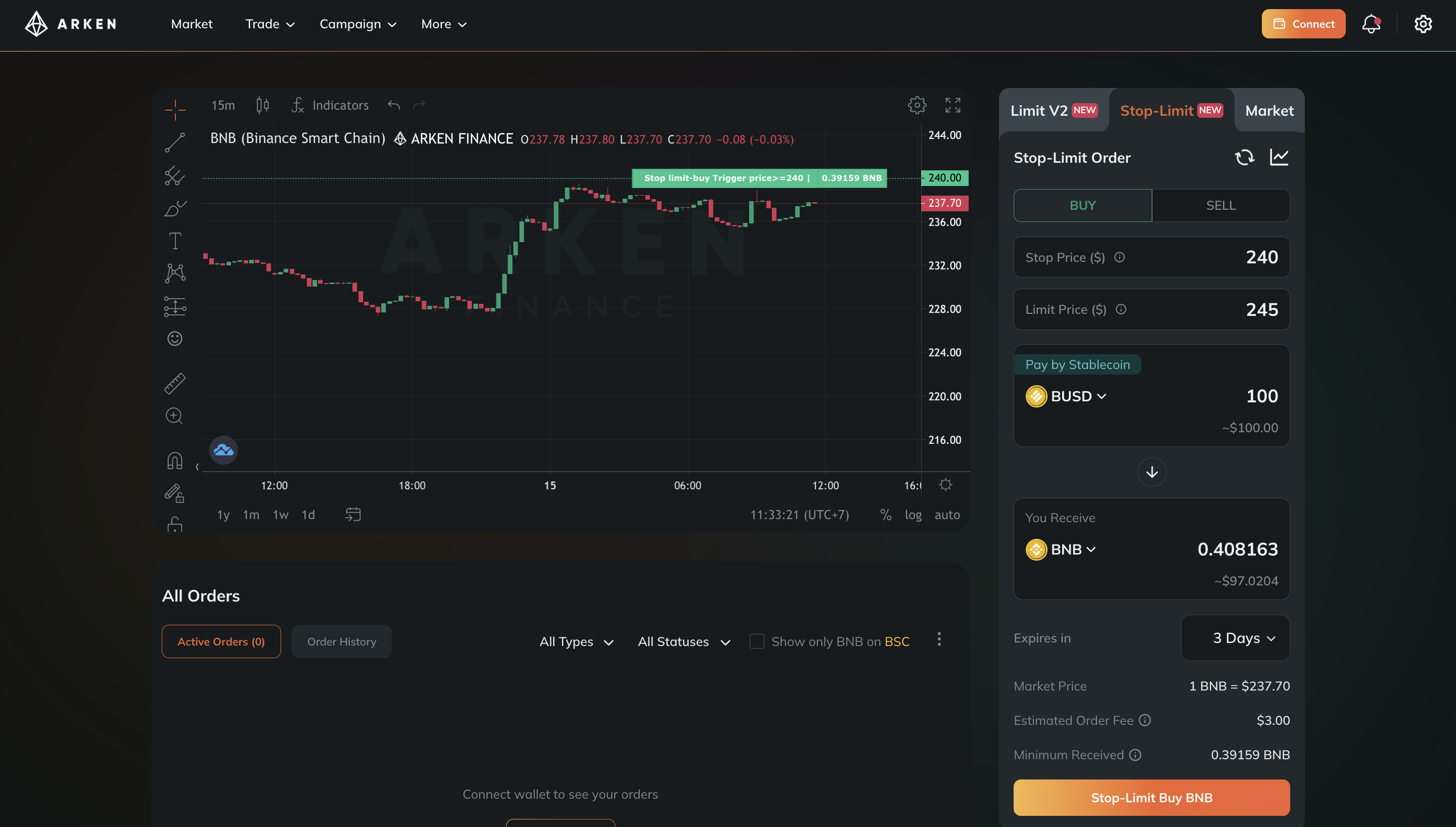Screen dimensions: 1456x827
Task: Collapse the drawing toolbar arrow
Action: tap(197, 467)
